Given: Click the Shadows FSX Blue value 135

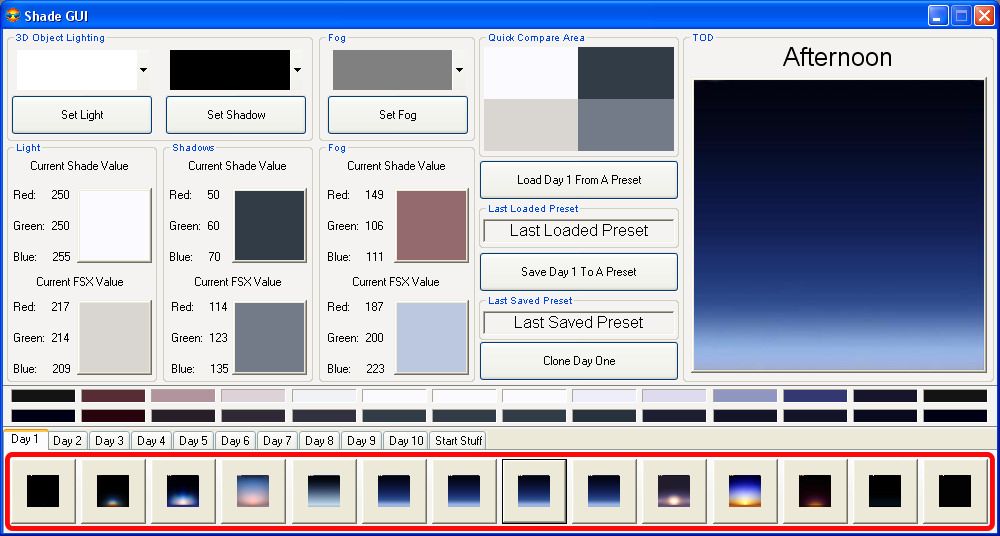Looking at the screenshot, I should [x=218, y=369].
